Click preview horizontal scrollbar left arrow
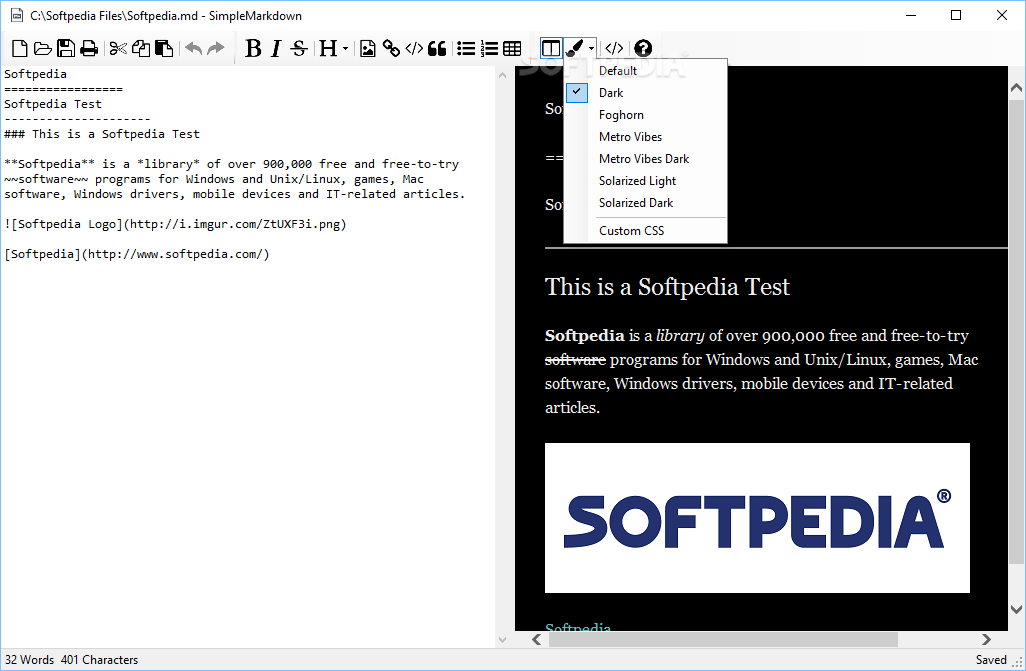This screenshot has height=671, width=1026. 537,640
